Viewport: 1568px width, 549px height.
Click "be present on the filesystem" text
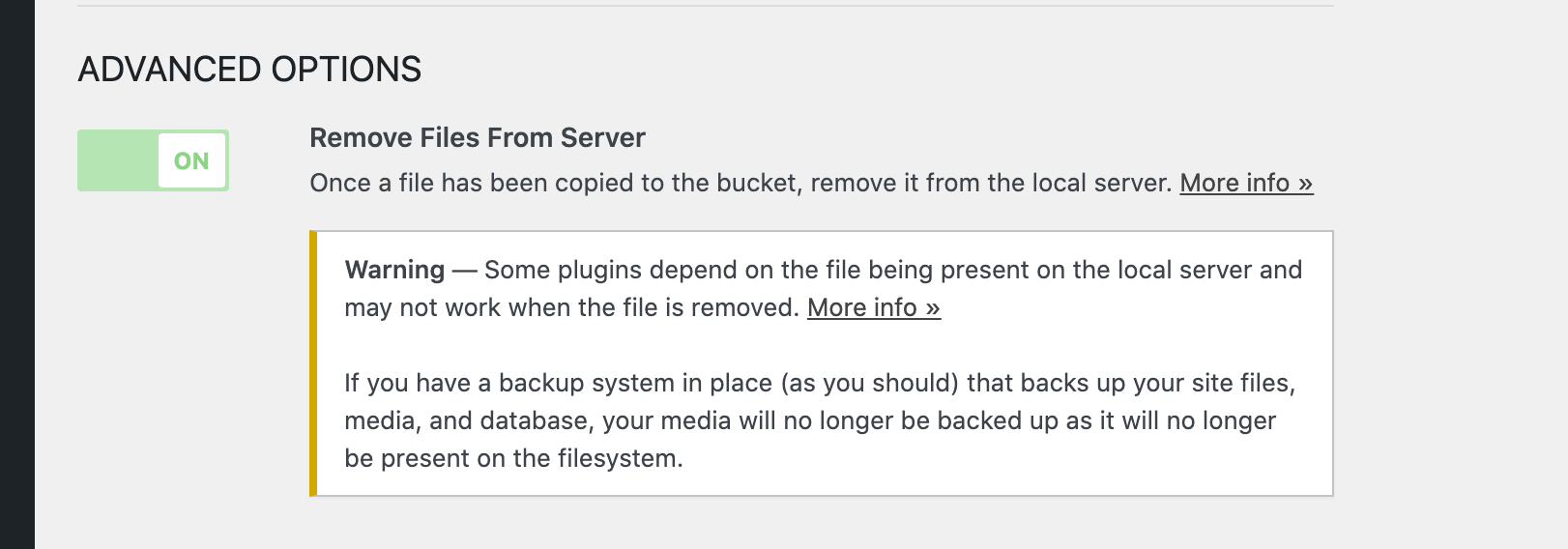click(x=513, y=458)
